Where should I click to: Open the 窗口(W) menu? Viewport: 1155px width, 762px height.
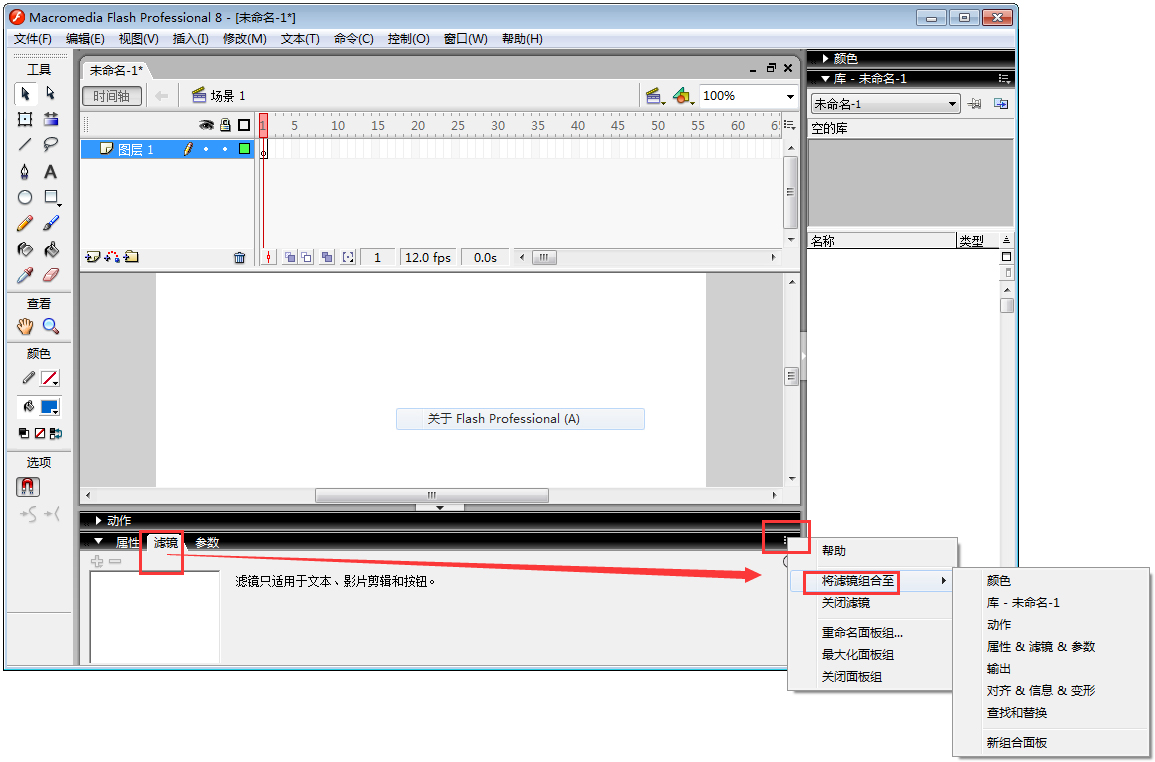pyautogui.click(x=466, y=38)
